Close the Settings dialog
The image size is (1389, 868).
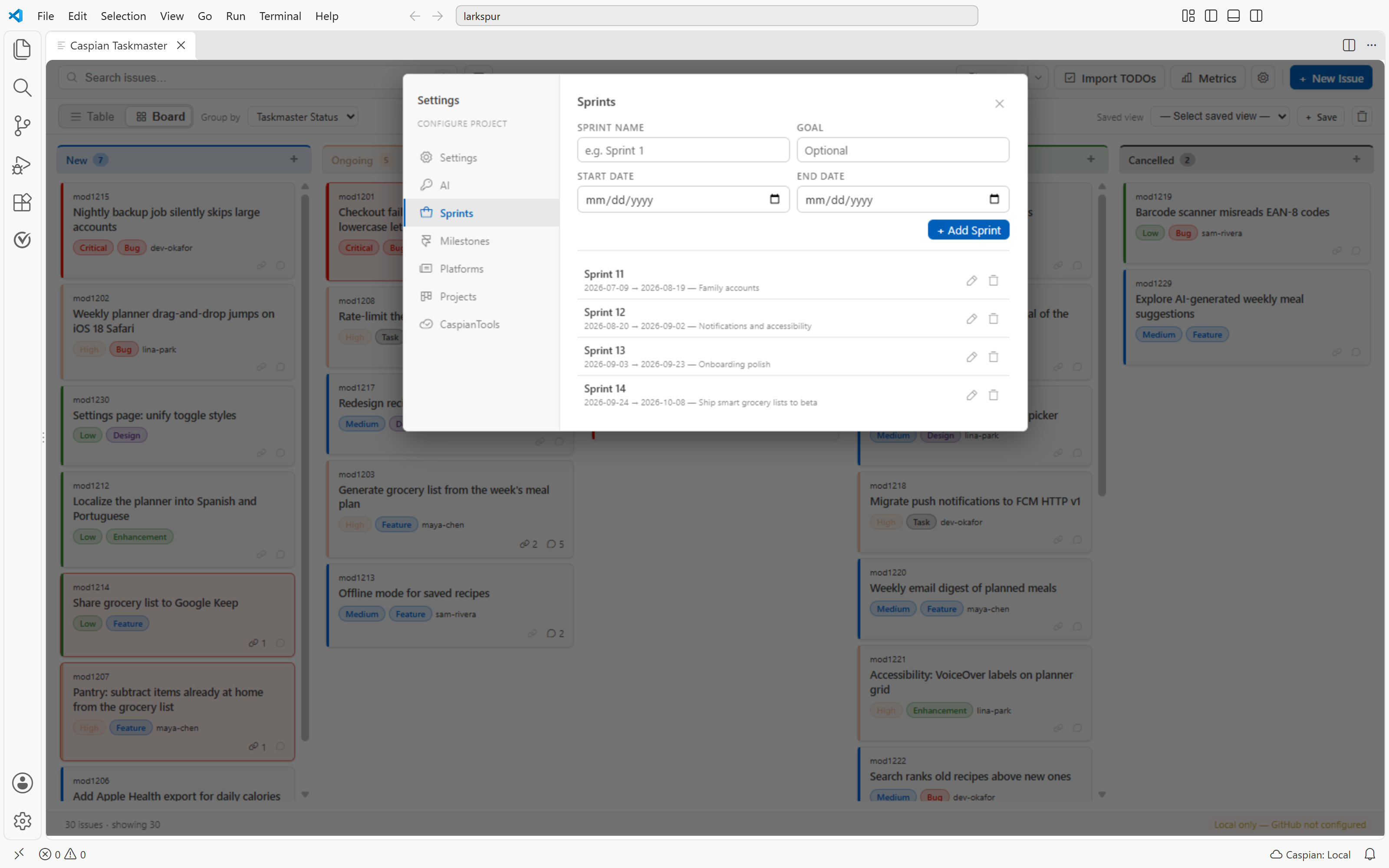999,104
